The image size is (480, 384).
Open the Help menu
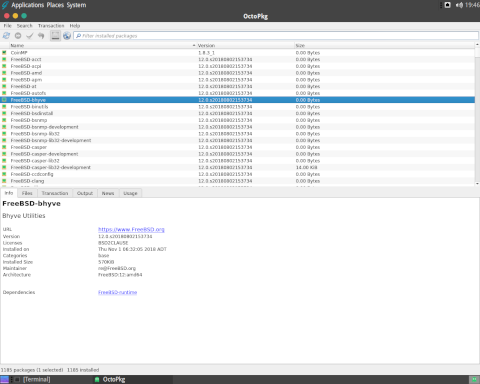pyautogui.click(x=75, y=26)
